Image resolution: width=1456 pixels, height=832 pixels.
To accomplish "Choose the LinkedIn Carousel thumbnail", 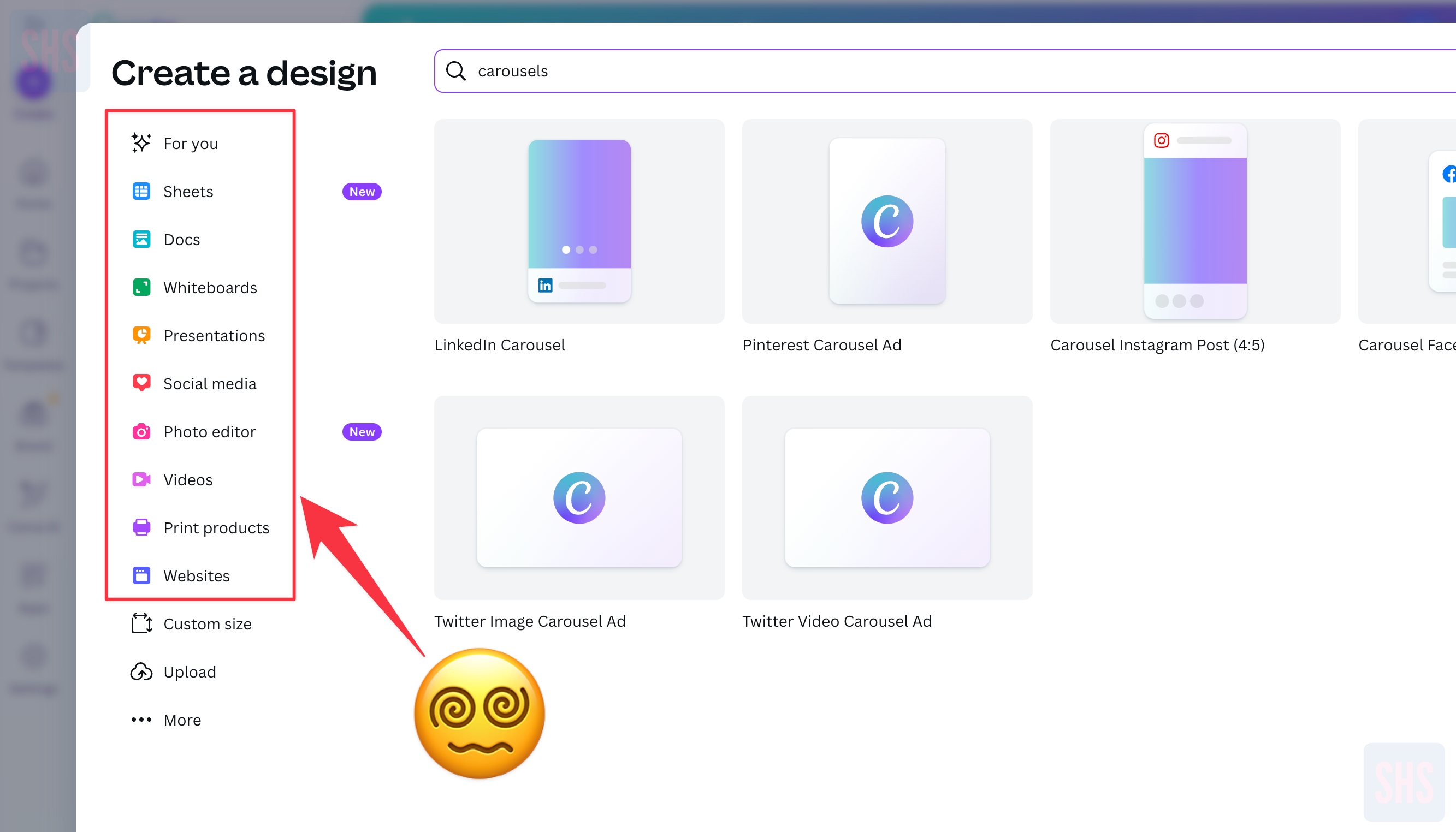I will [x=579, y=221].
